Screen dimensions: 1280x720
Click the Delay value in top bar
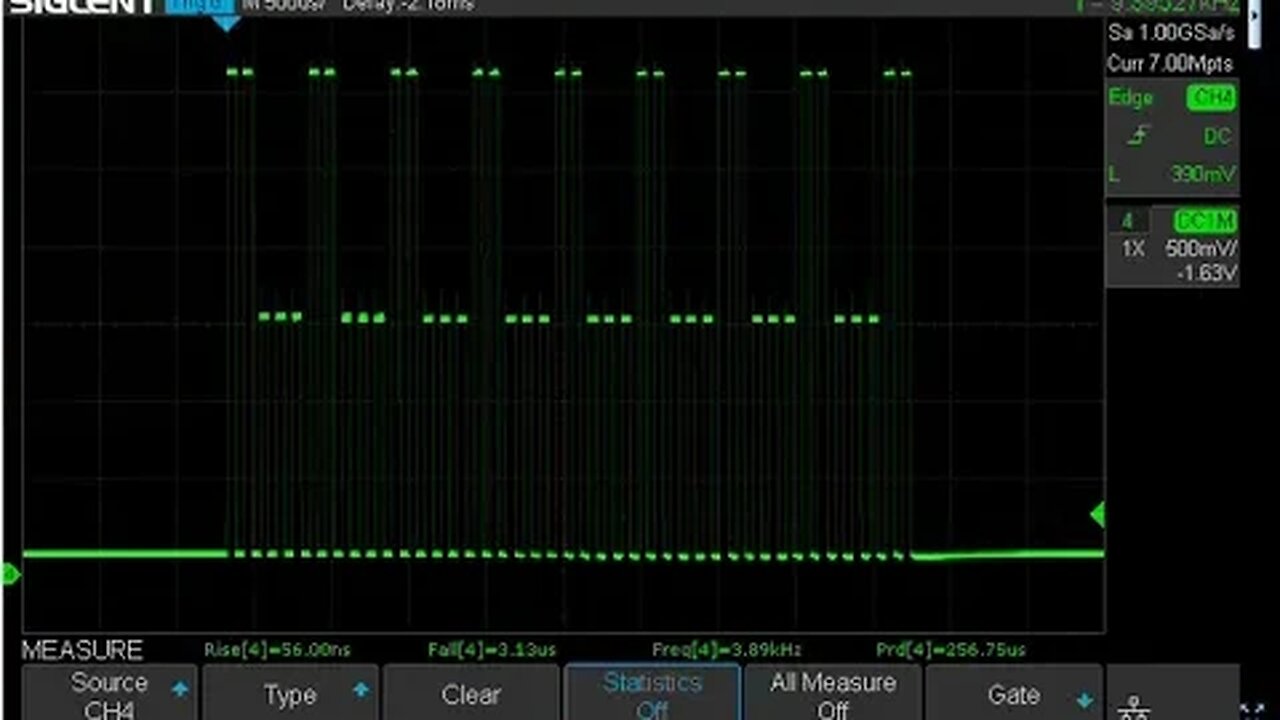point(408,6)
